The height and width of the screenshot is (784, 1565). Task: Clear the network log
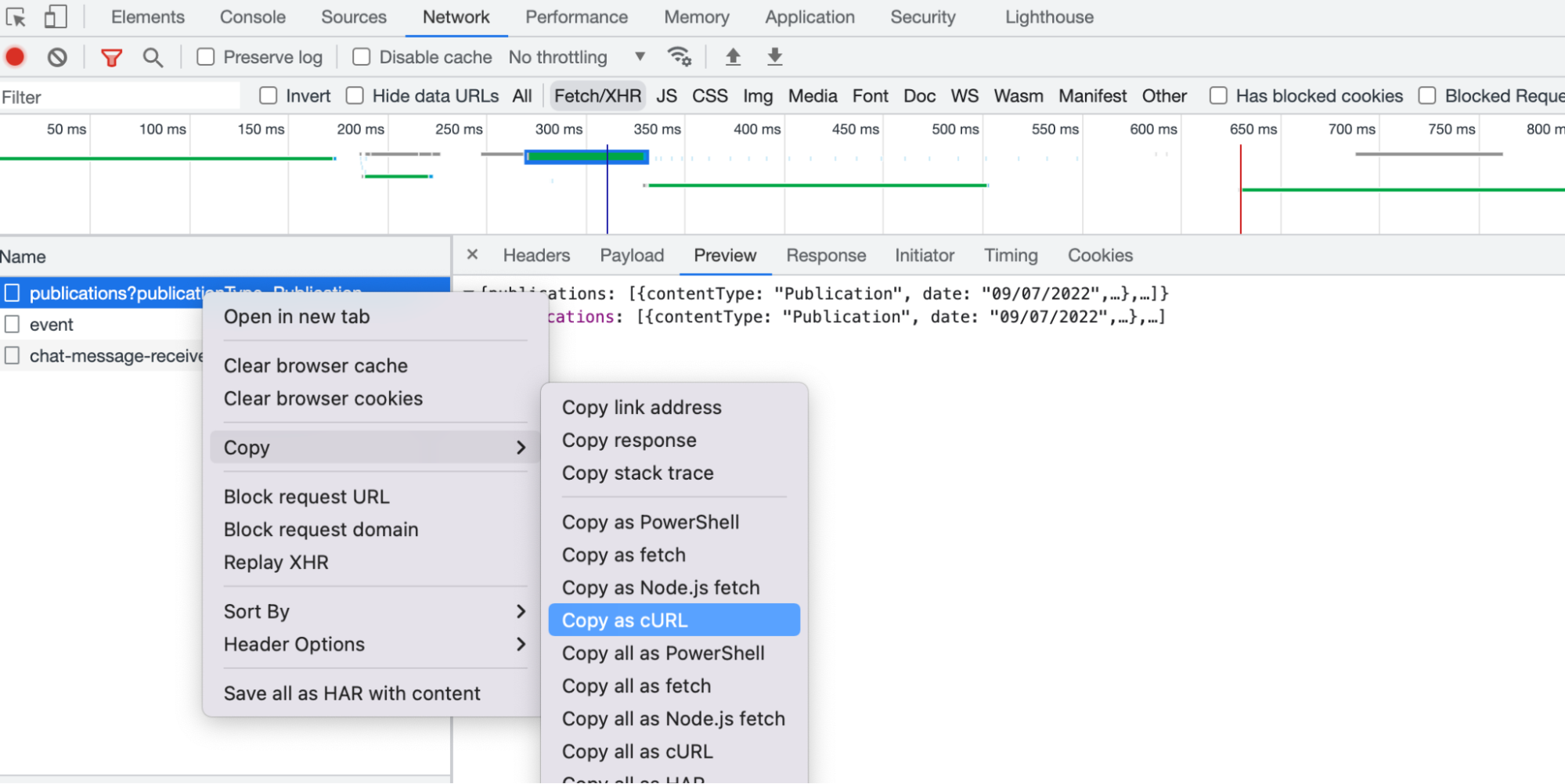[56, 56]
